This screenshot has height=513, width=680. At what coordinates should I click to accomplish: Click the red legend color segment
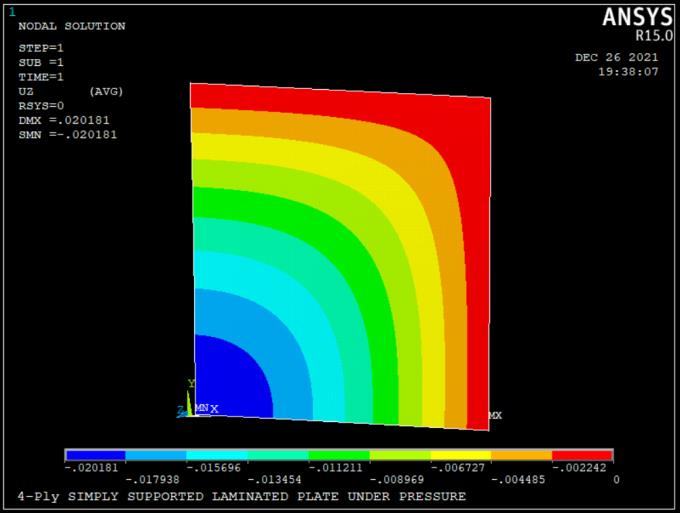(x=582, y=455)
